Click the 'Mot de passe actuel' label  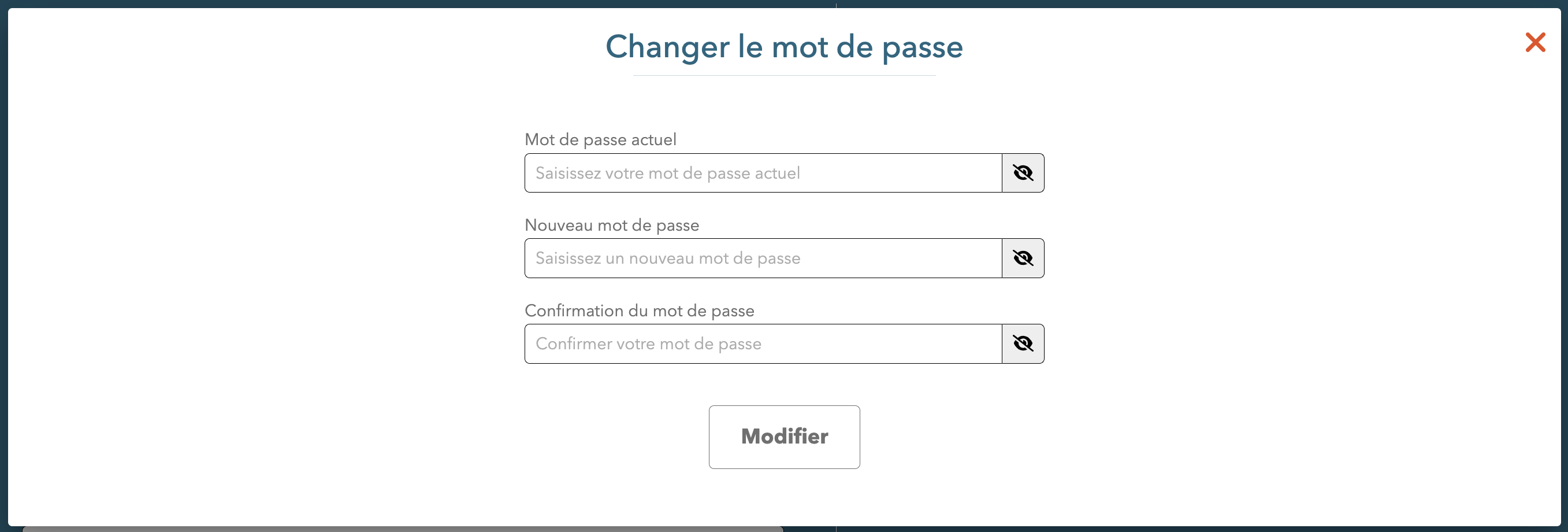point(600,139)
